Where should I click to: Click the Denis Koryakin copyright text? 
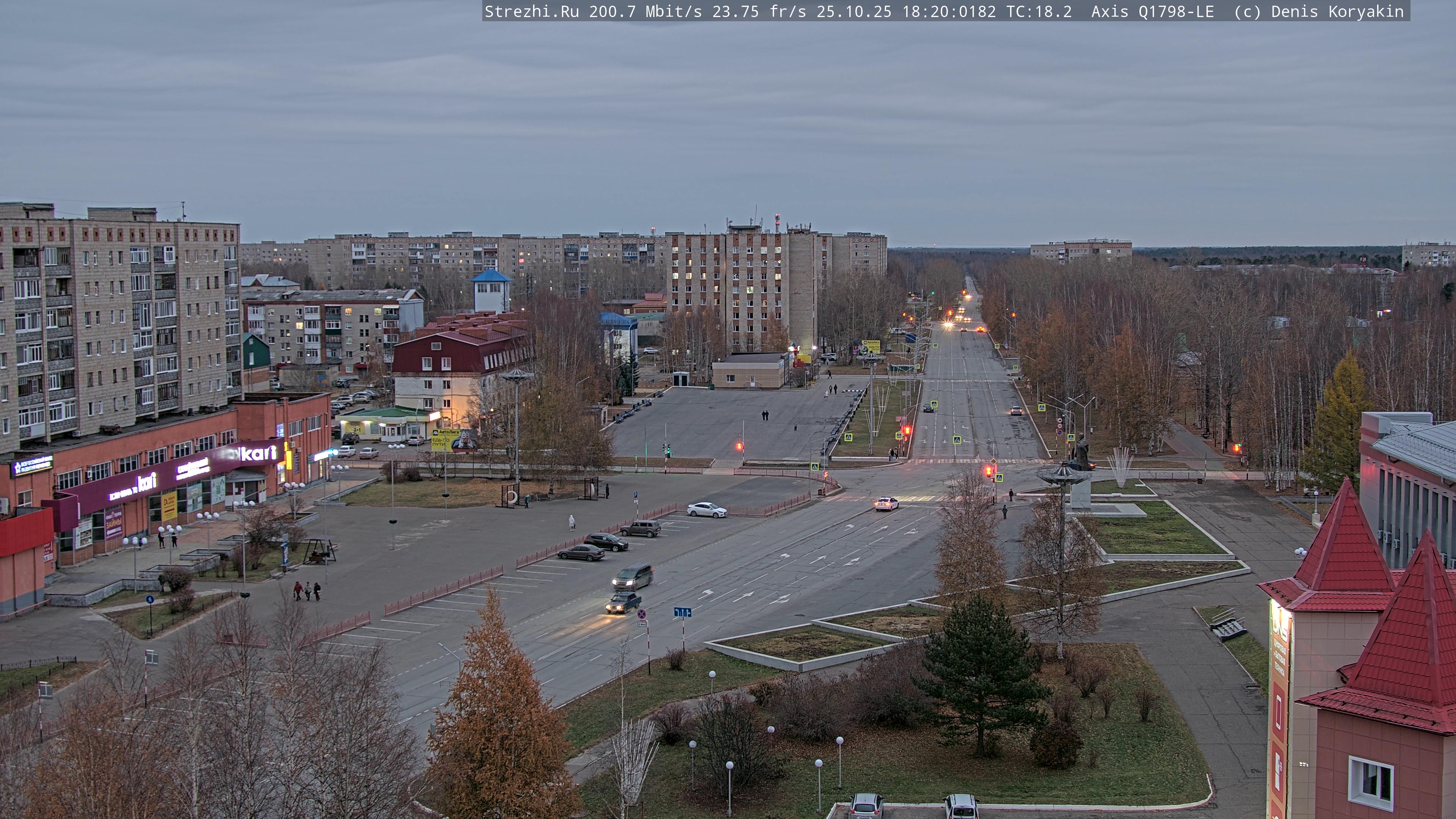coord(1337,11)
